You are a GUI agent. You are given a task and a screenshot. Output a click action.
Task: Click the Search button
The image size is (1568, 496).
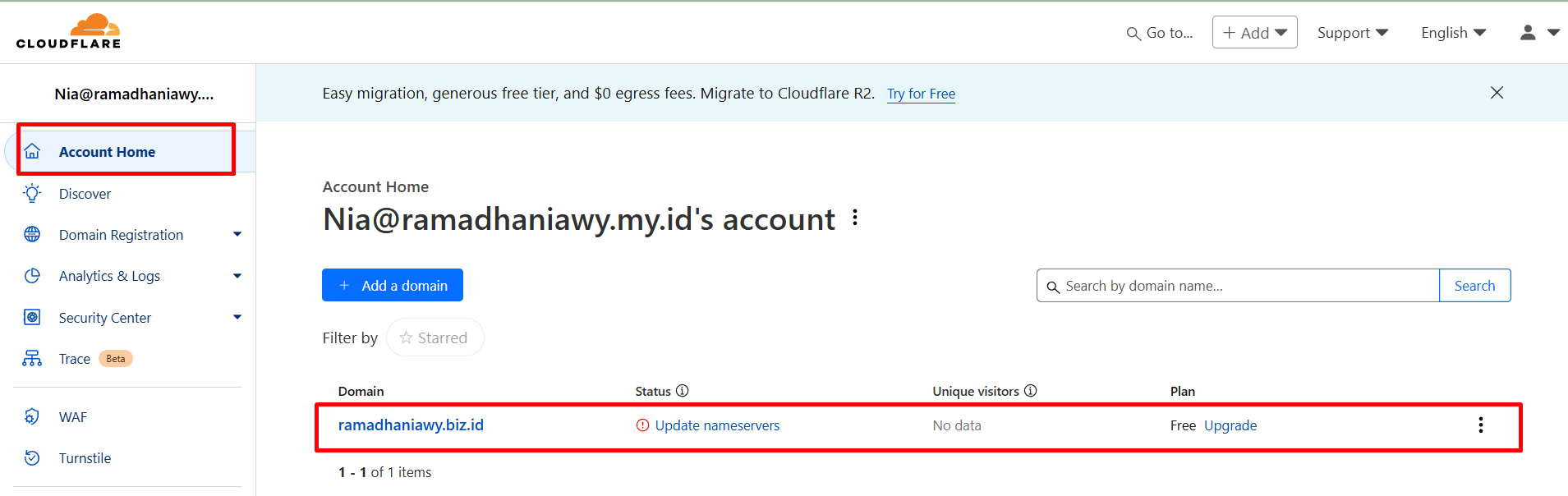[1474, 286]
